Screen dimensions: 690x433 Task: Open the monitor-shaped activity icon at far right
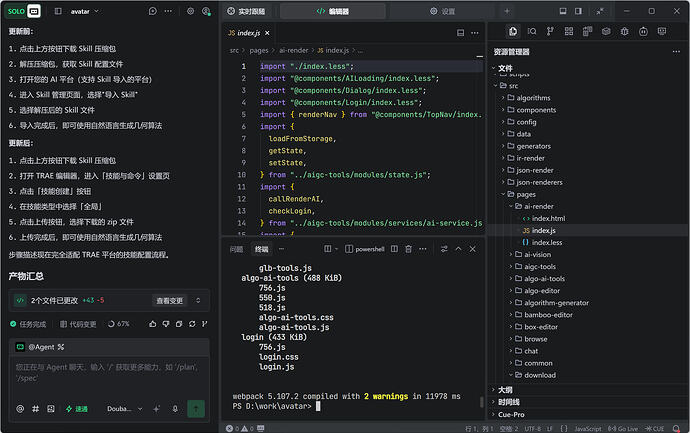click(662, 31)
